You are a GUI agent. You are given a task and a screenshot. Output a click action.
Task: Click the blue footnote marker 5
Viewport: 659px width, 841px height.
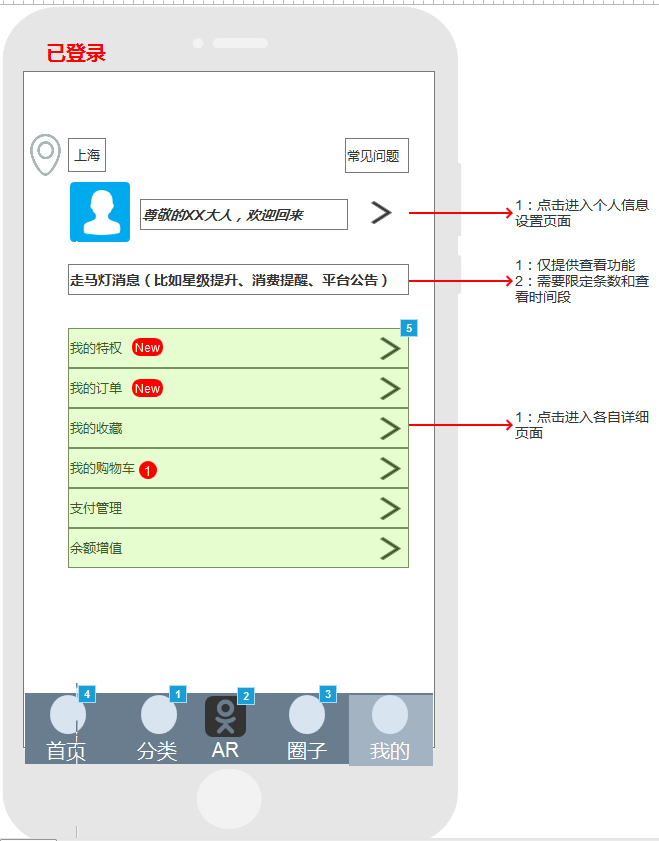[x=408, y=328]
